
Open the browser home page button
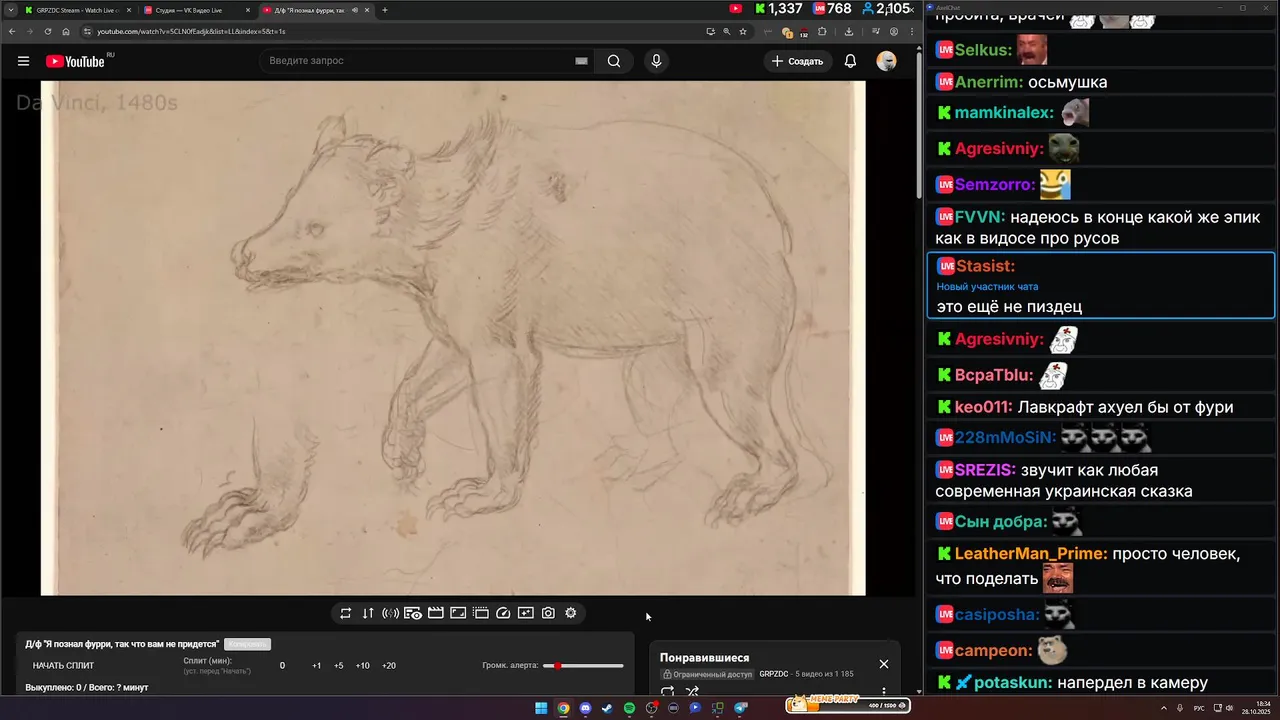click(x=66, y=31)
